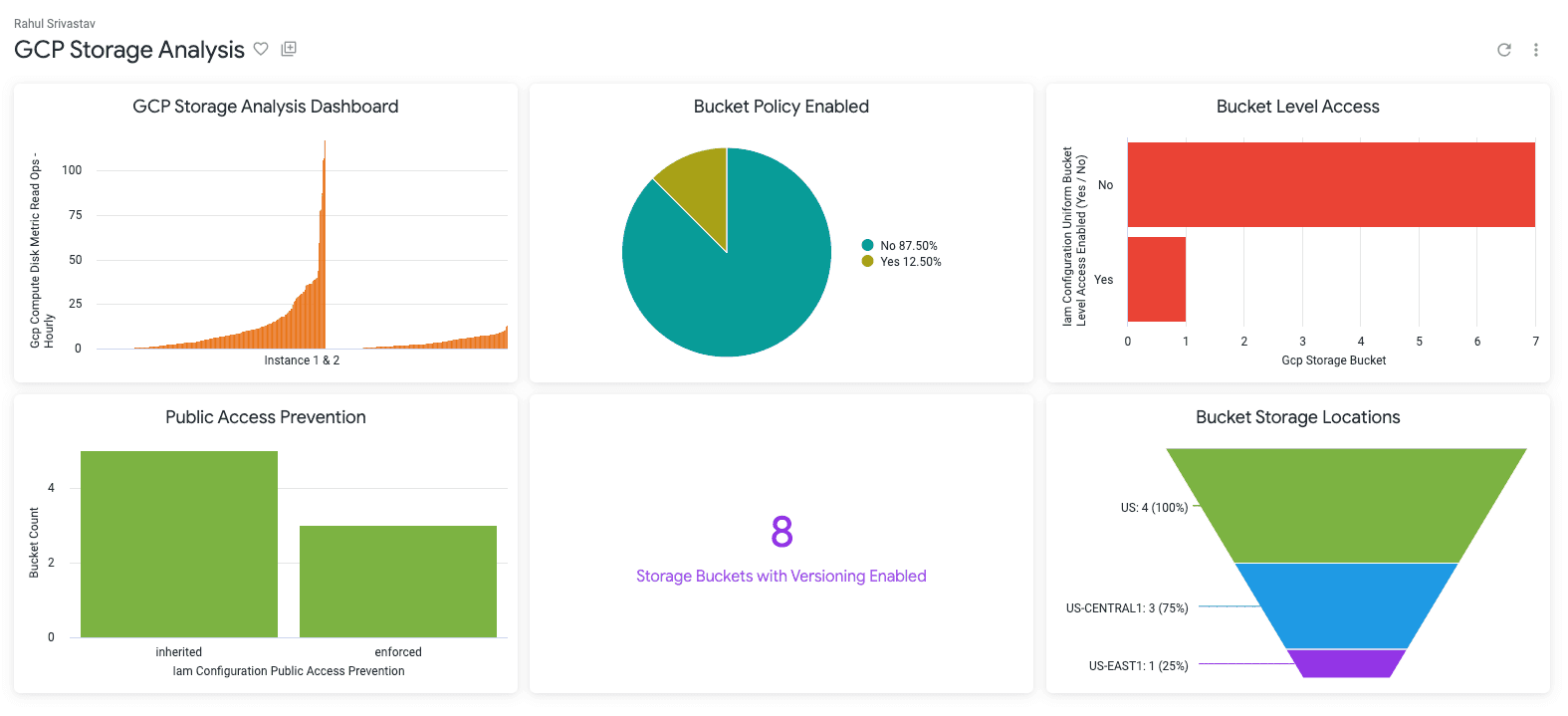Click Iam Configuration Public Access Prevention axis title
Image resolution: width=1568 pixels, height=716 pixels.
[x=289, y=671]
